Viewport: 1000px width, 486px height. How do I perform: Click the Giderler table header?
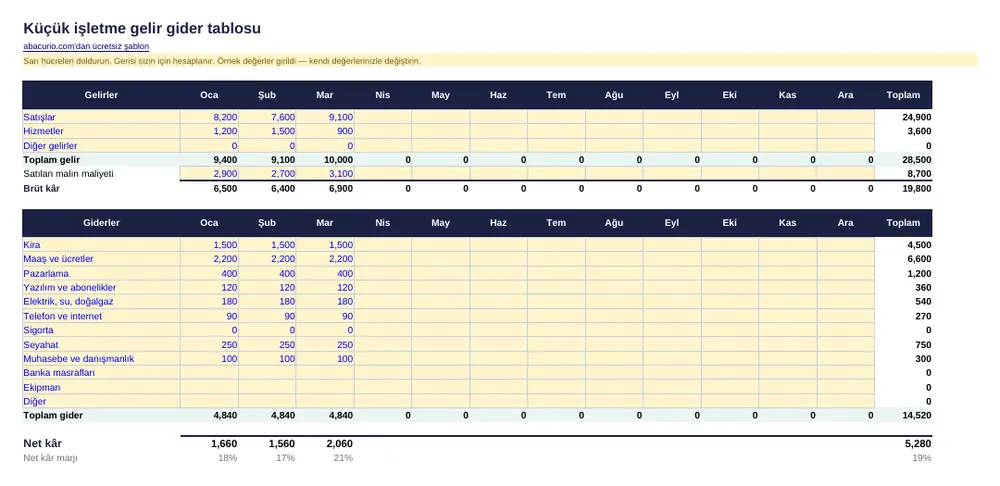point(101,223)
